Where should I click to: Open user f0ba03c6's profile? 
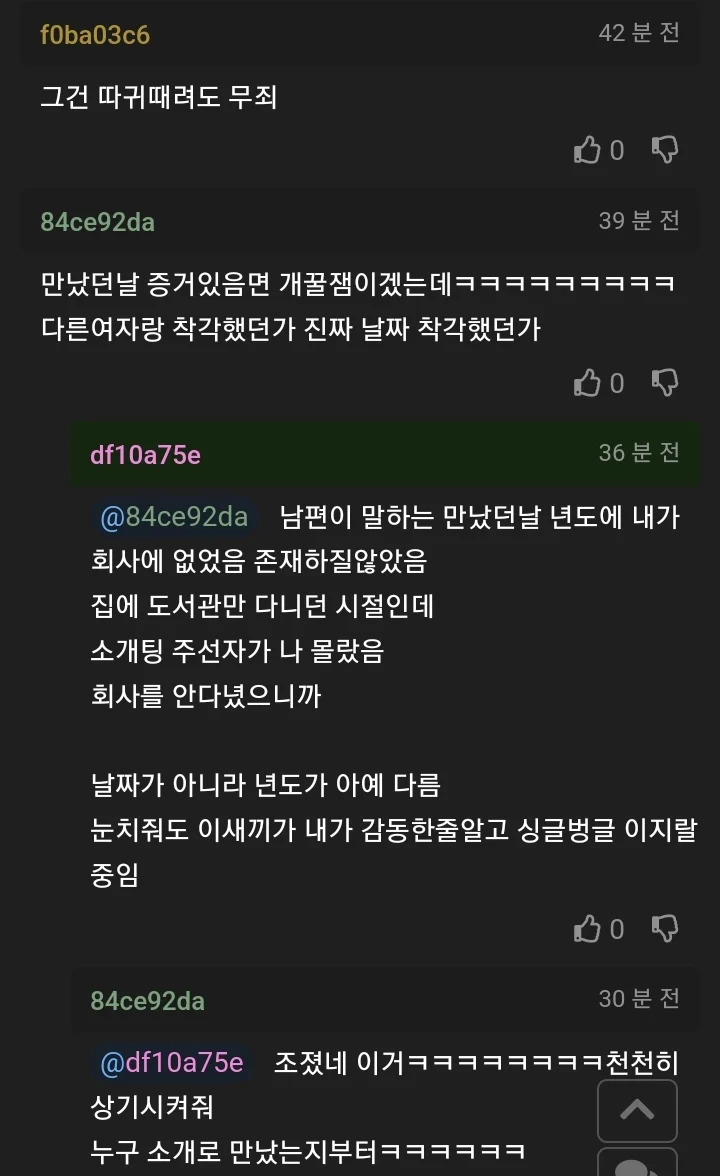tap(94, 34)
